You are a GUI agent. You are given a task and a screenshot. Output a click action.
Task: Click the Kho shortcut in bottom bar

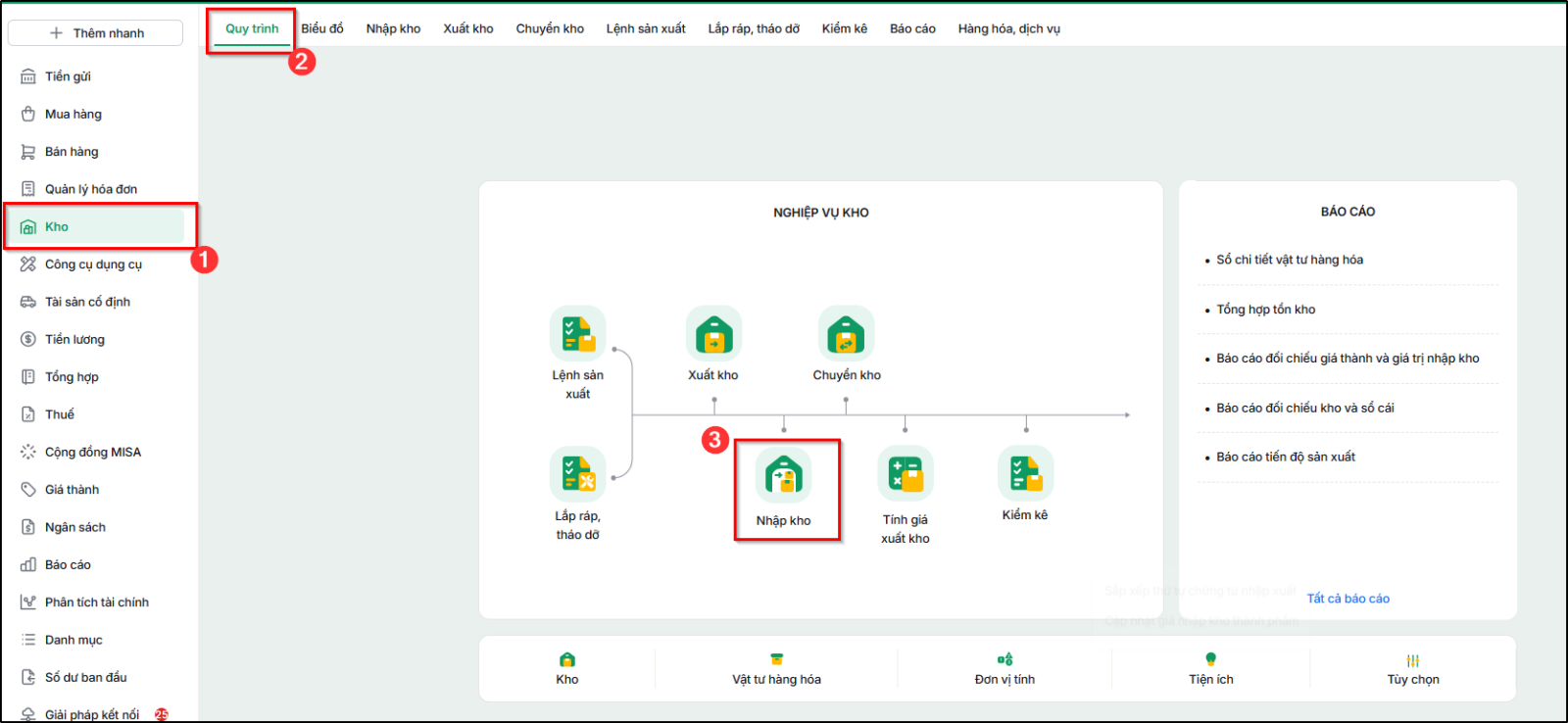[567, 669]
